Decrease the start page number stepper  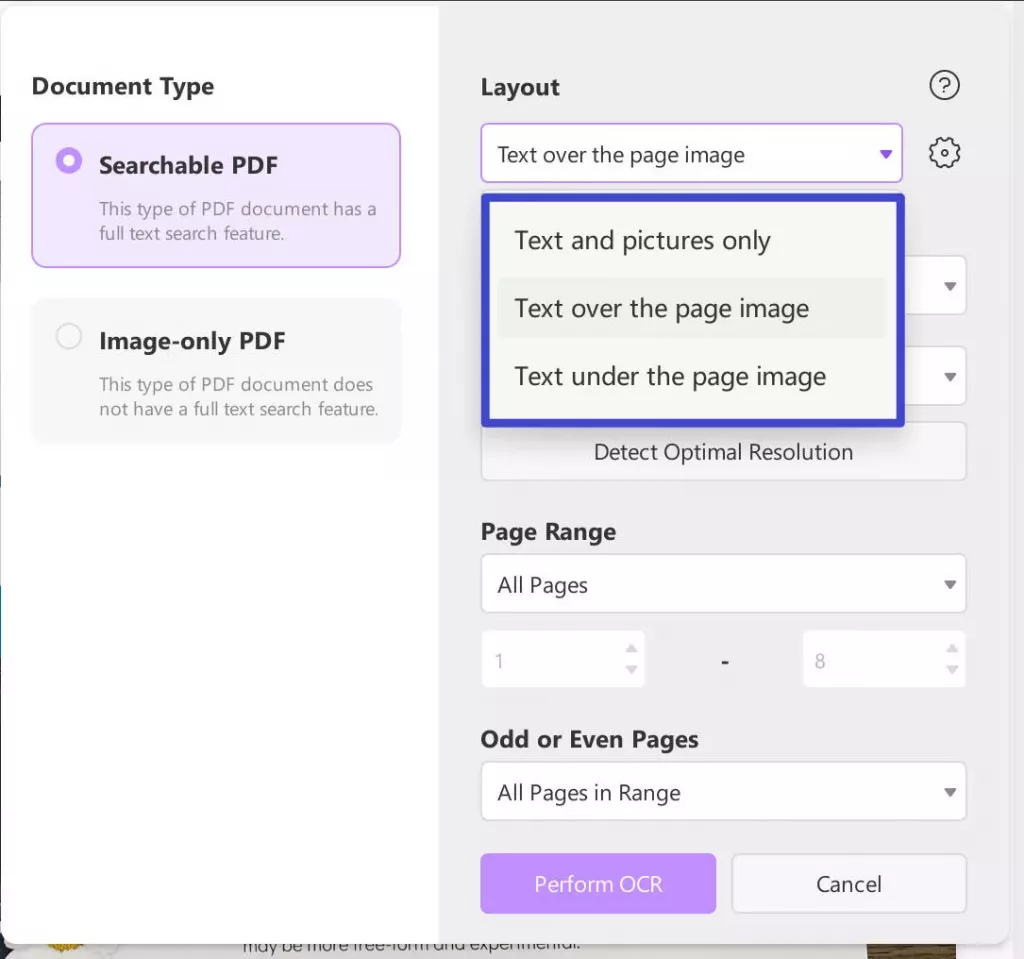(x=631, y=671)
